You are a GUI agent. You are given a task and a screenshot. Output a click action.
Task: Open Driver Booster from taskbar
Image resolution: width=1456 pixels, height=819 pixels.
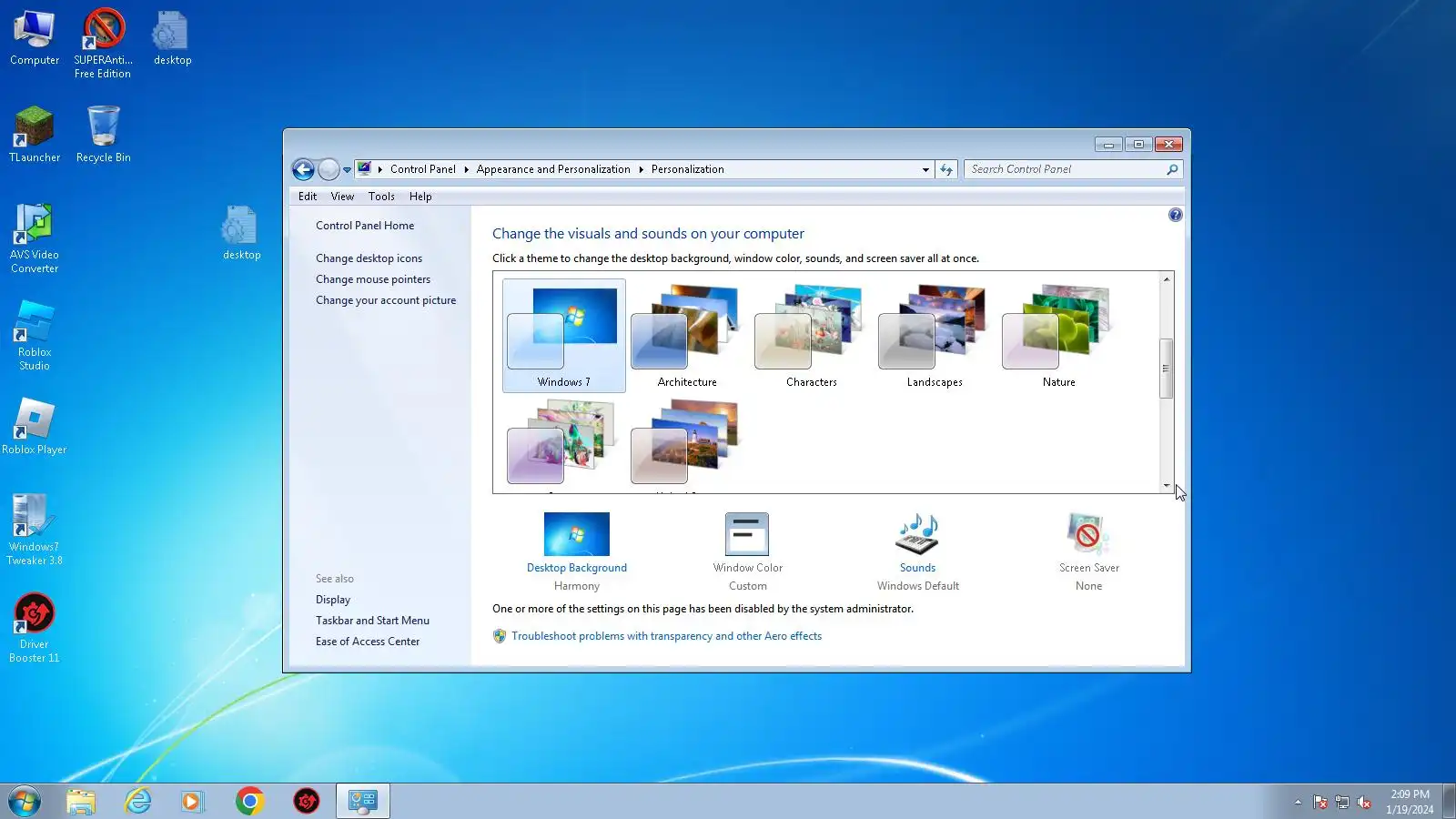point(307,801)
